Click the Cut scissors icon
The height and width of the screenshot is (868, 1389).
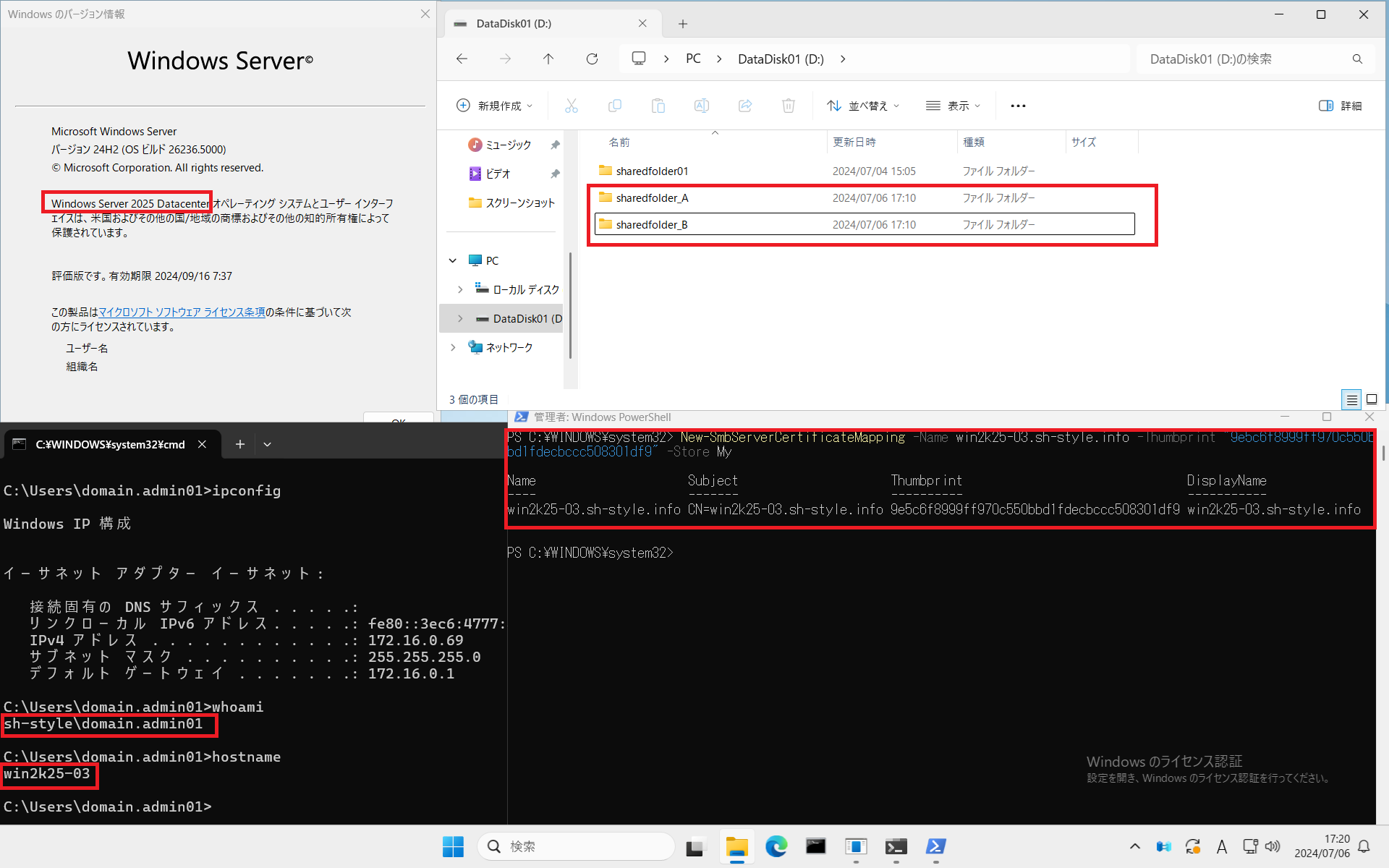(572, 106)
